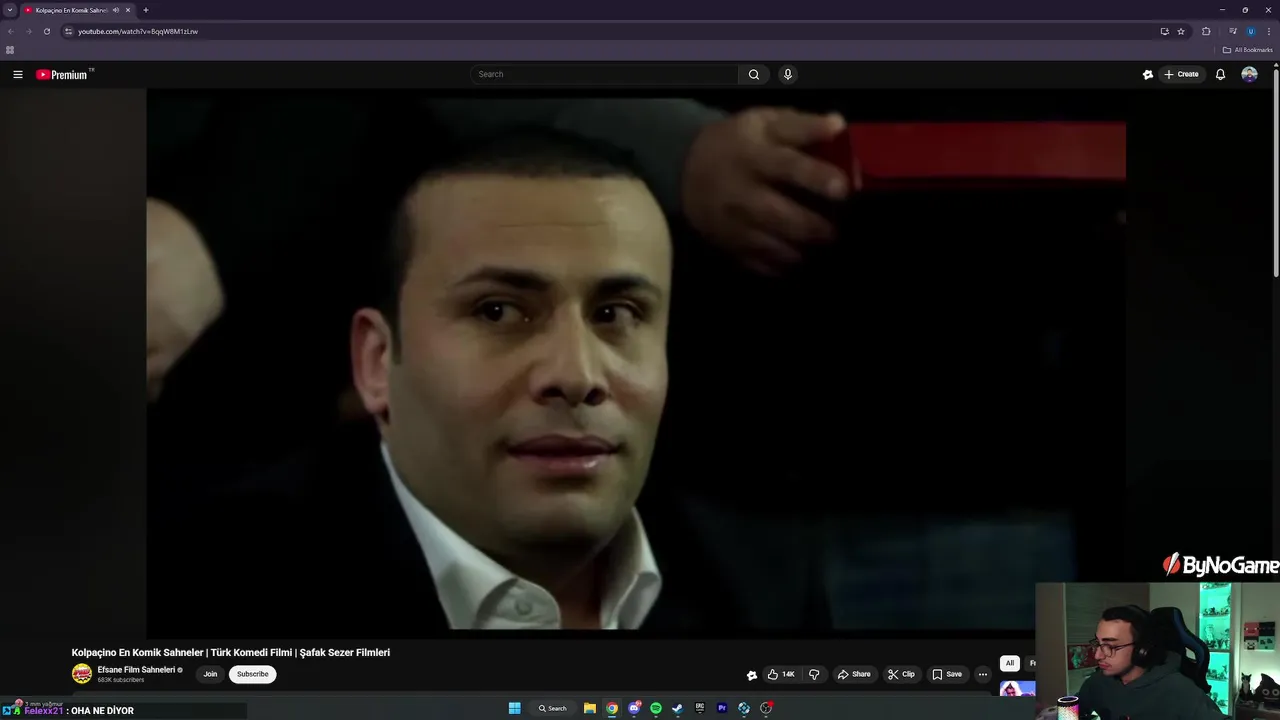Click the Share button
The image size is (1280, 720).
[854, 674]
